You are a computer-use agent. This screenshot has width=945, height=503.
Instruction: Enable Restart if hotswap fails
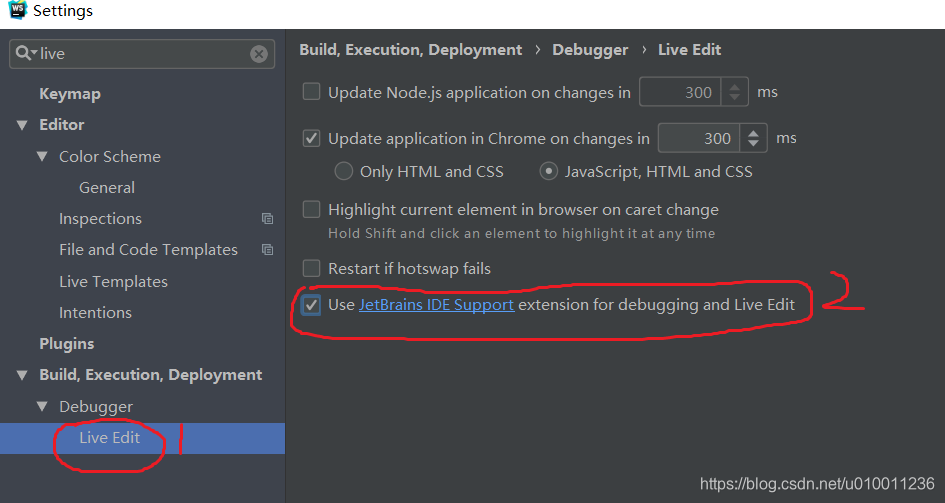pos(311,268)
